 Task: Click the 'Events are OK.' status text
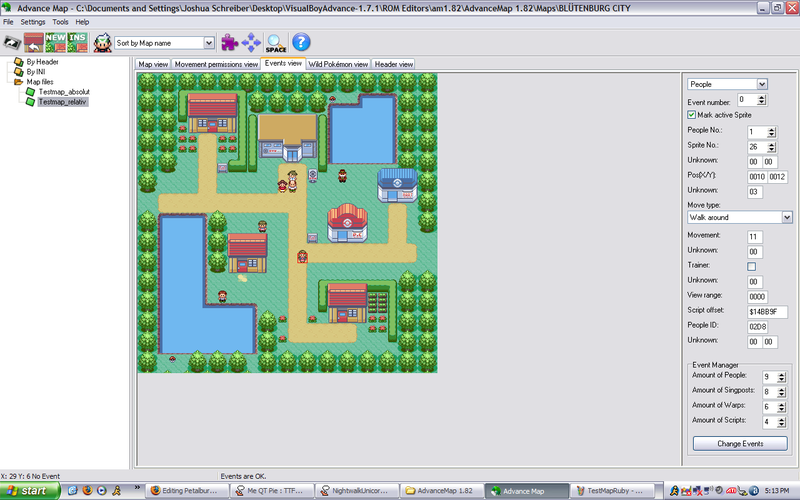coord(243,476)
